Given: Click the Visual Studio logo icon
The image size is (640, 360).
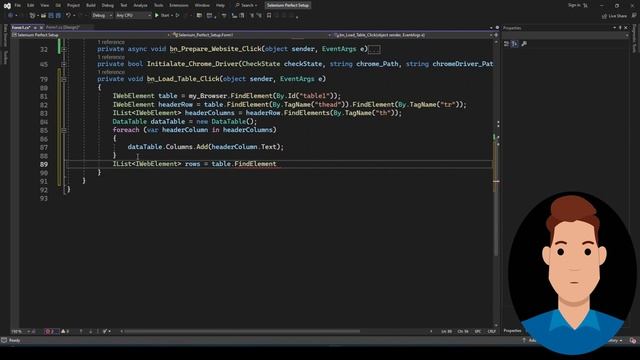Looking at the screenshot, I should (x=7, y=6).
